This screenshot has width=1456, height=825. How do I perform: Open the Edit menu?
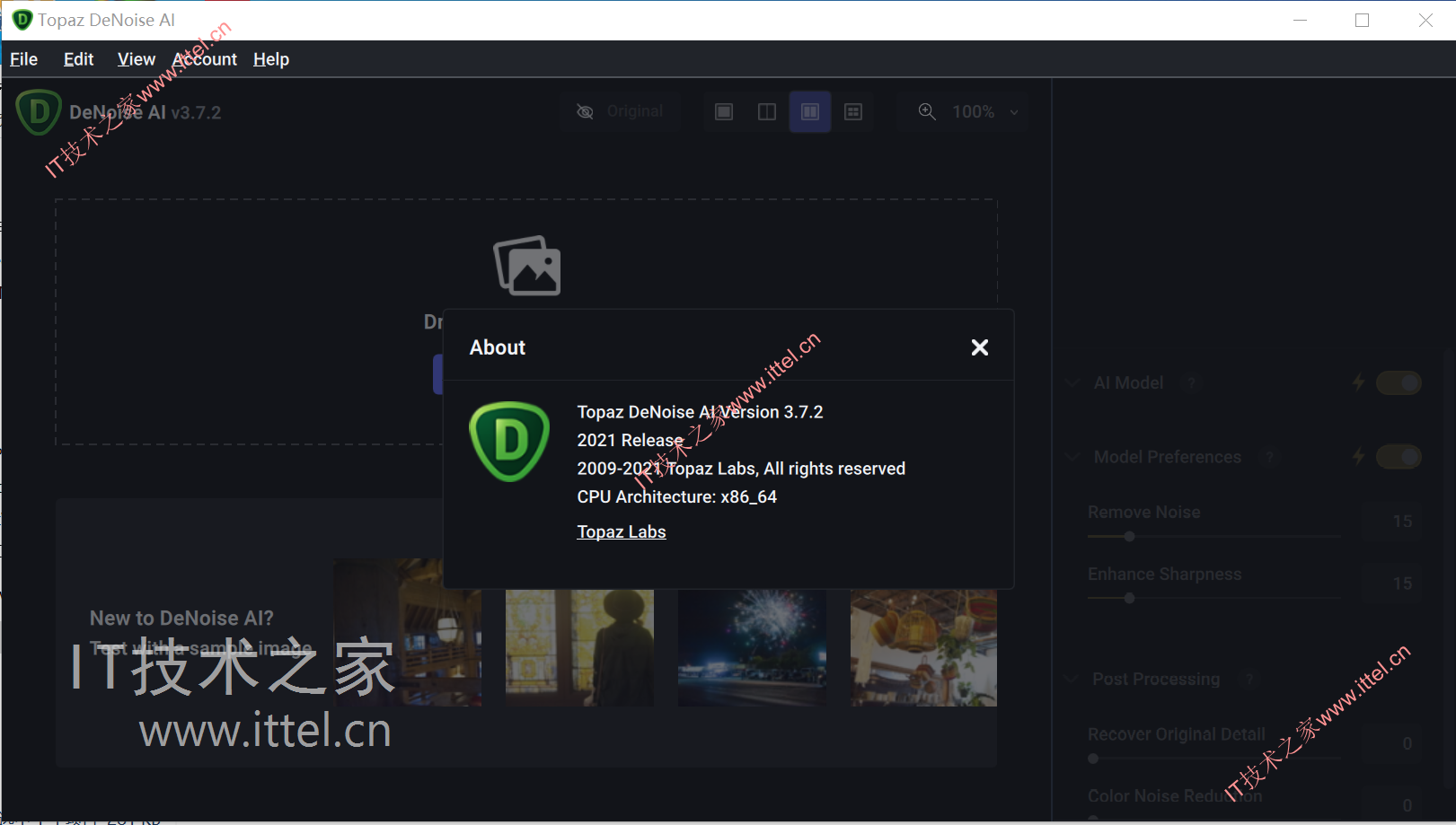coord(78,59)
